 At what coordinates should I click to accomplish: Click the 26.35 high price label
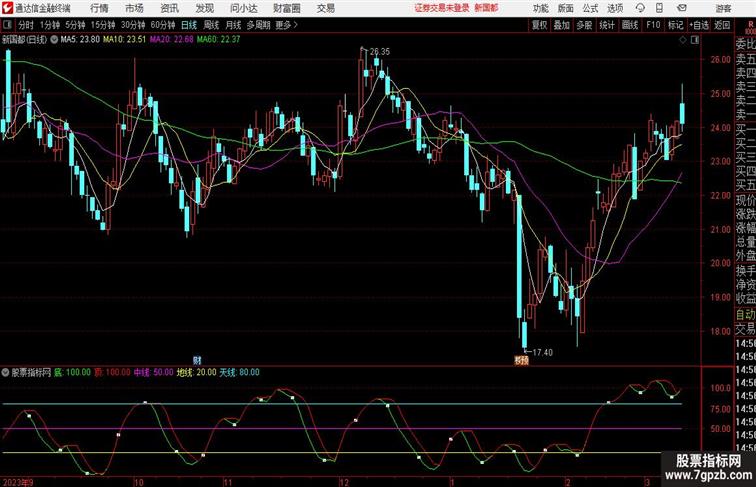tap(379, 52)
